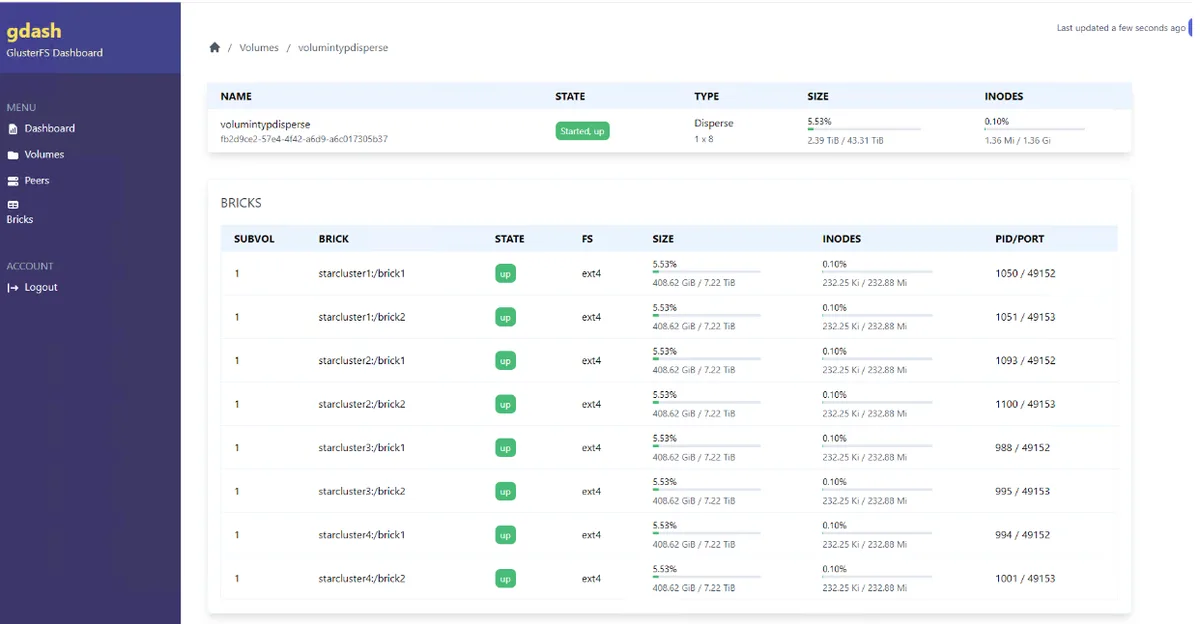Click the Disperse type cell
The width and height of the screenshot is (1200, 624).
(714, 123)
